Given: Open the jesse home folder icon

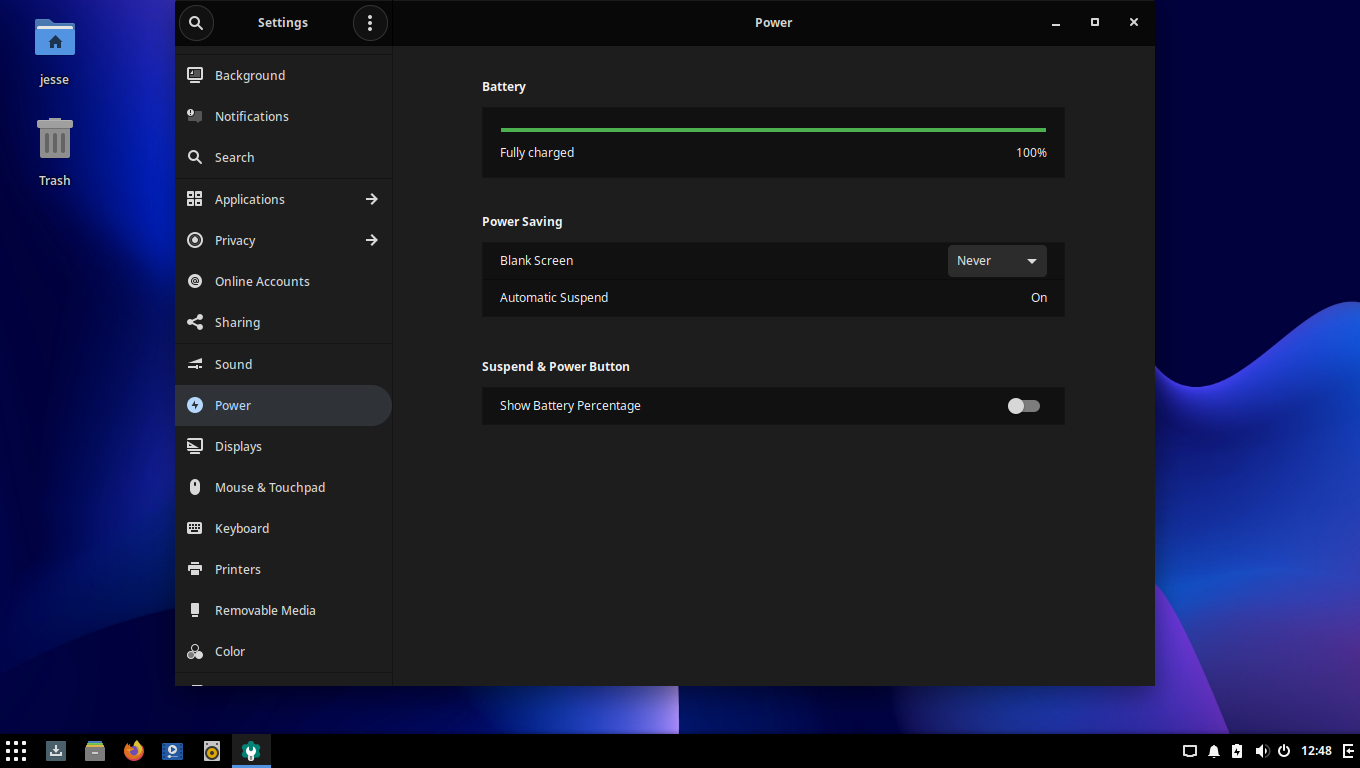Looking at the screenshot, I should click(x=55, y=40).
